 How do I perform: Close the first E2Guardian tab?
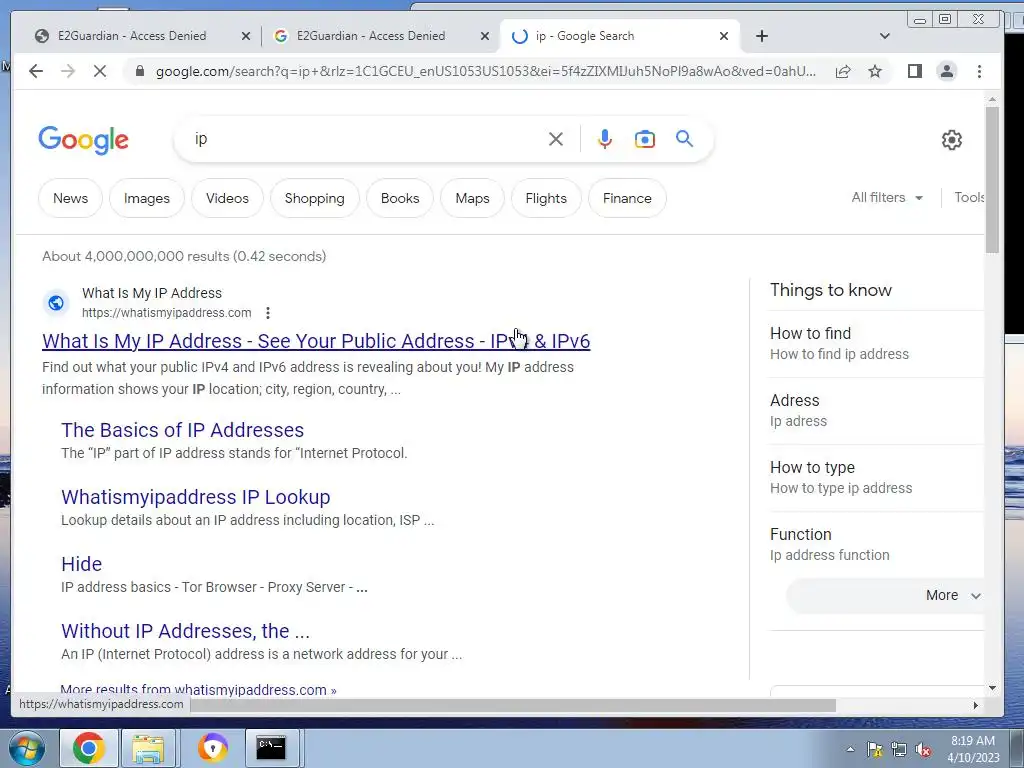(246, 36)
